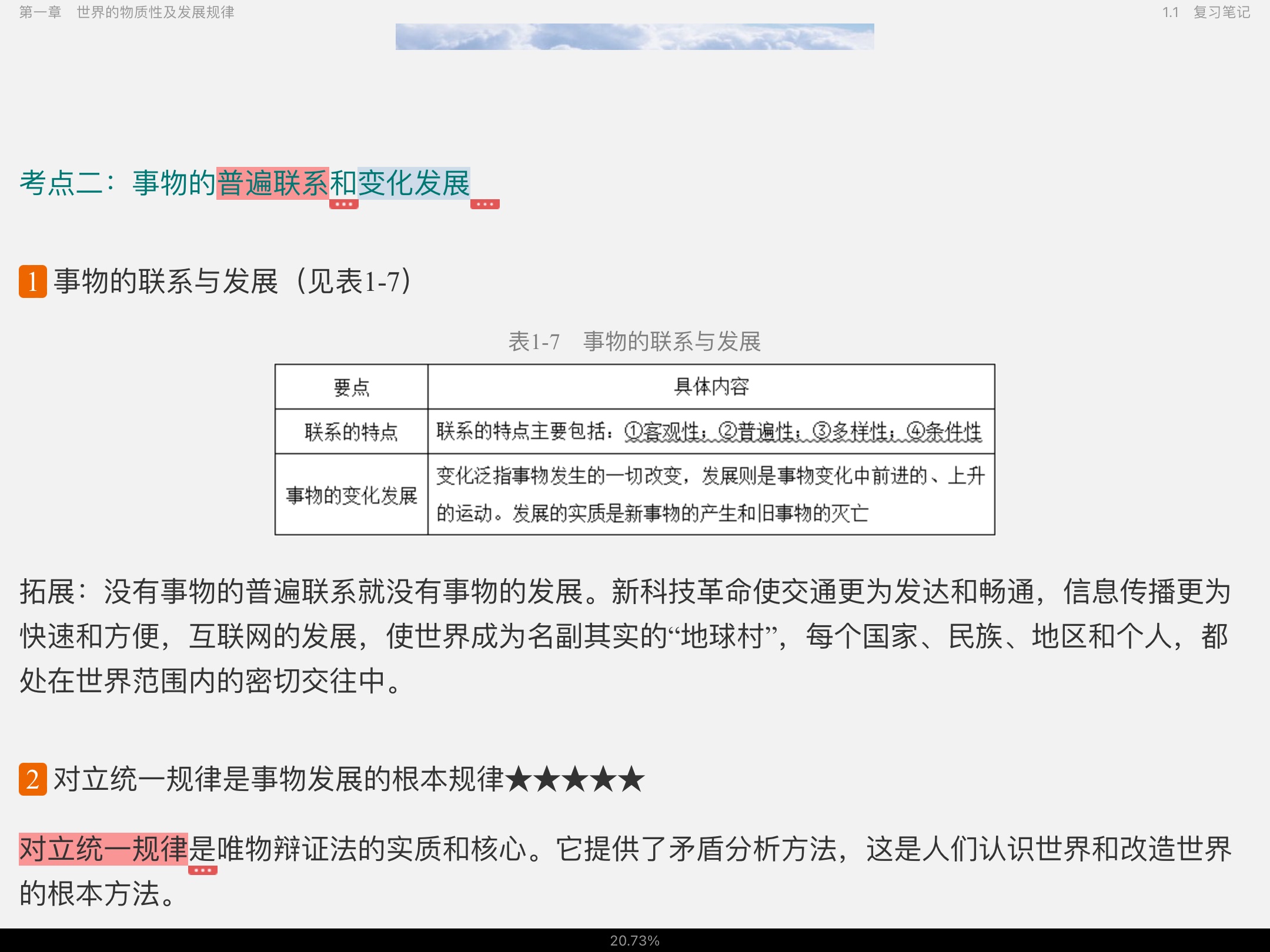1270x952 pixels.
Task: Tap underlined text ①客观性；②普遍性 in table
Action: click(711, 432)
